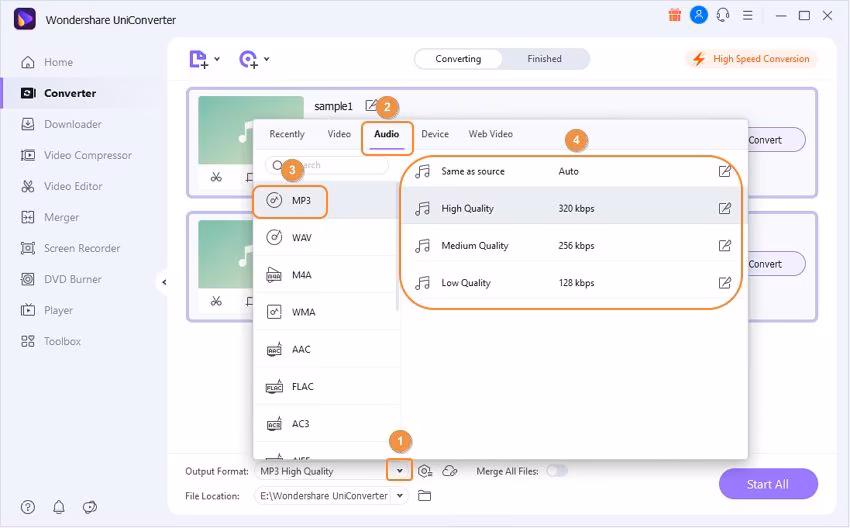Convert the first file
This screenshot has width=850, height=528.
(x=776, y=140)
